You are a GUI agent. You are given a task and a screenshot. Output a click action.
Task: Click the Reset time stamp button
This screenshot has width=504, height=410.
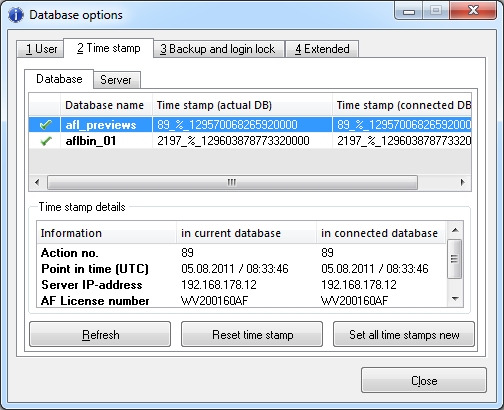[252, 334]
